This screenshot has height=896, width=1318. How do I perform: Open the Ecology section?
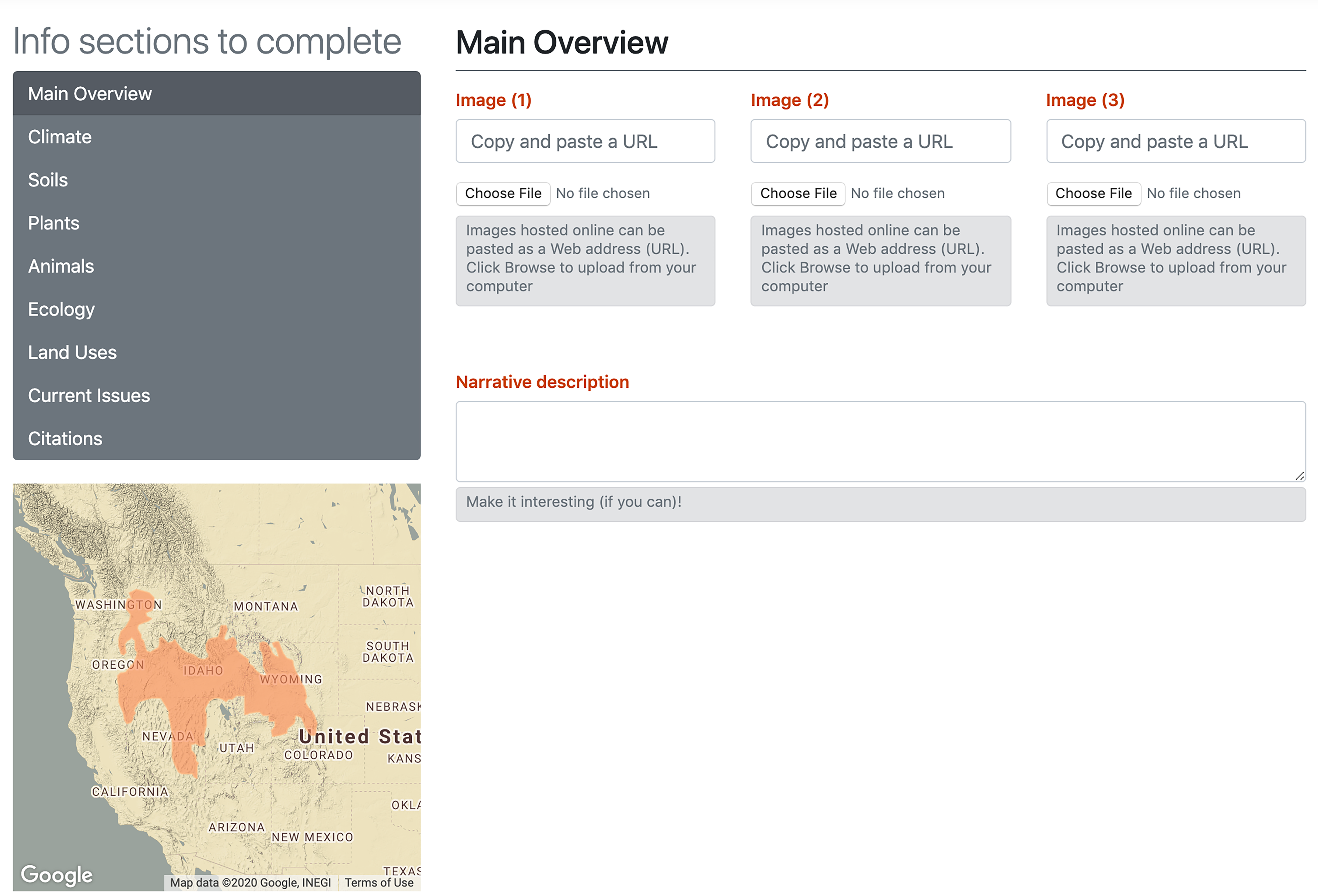pyautogui.click(x=217, y=309)
